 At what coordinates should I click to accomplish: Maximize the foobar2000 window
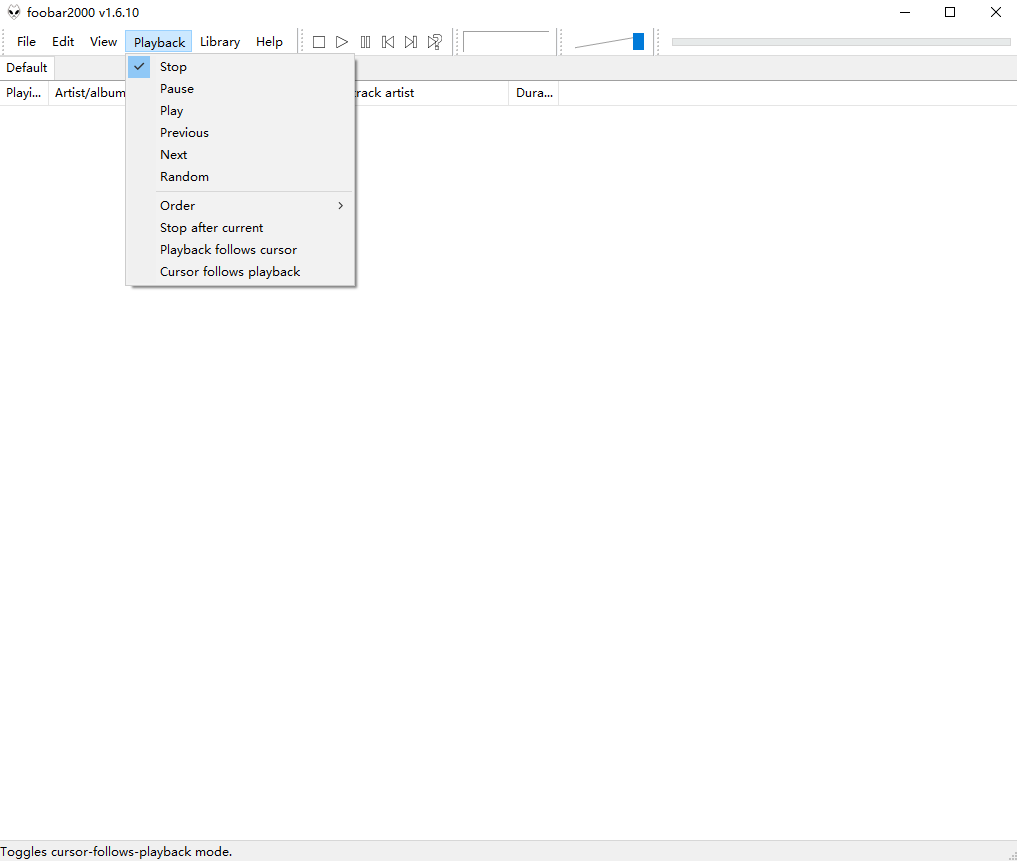[x=950, y=12]
